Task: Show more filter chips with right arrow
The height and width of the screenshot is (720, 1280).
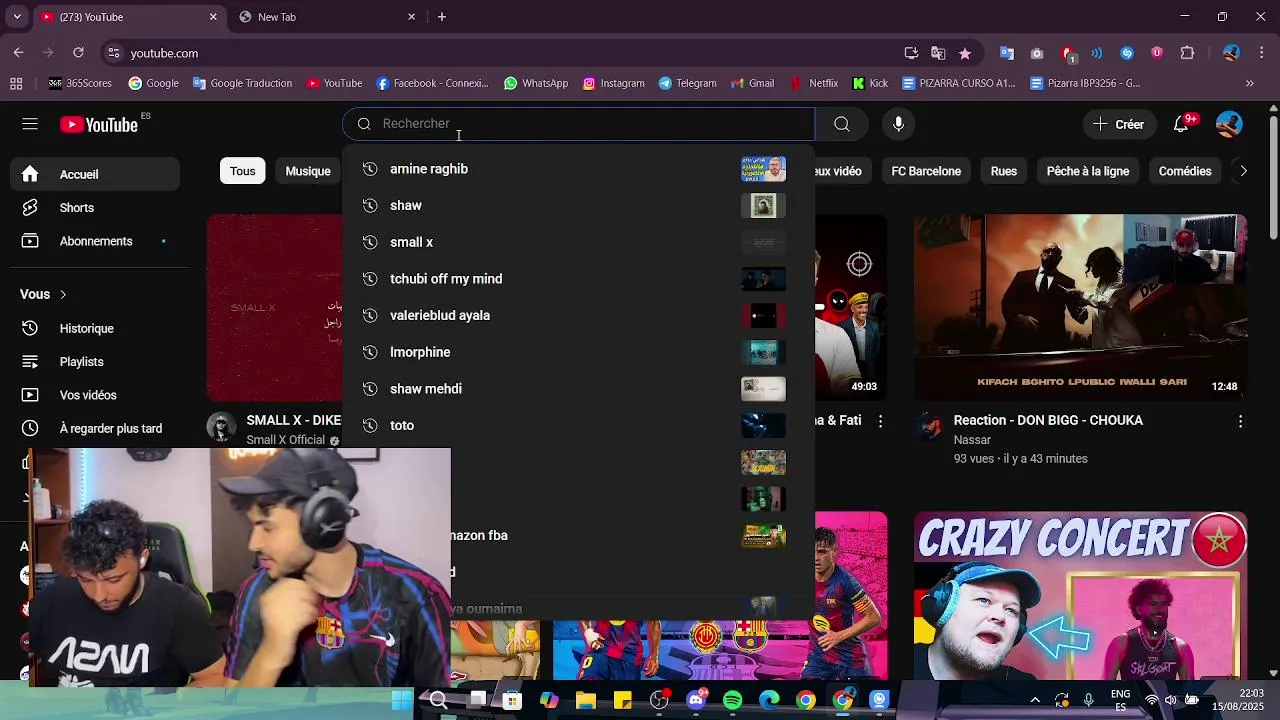Action: click(x=1243, y=171)
